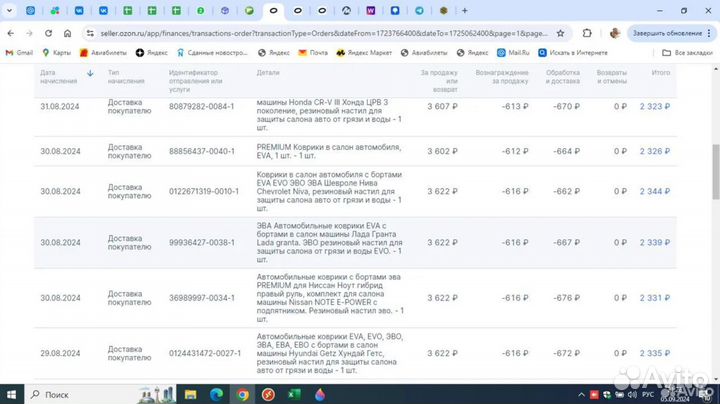Open total link 2 331 ₽
The image size is (720, 404).
[655, 298]
